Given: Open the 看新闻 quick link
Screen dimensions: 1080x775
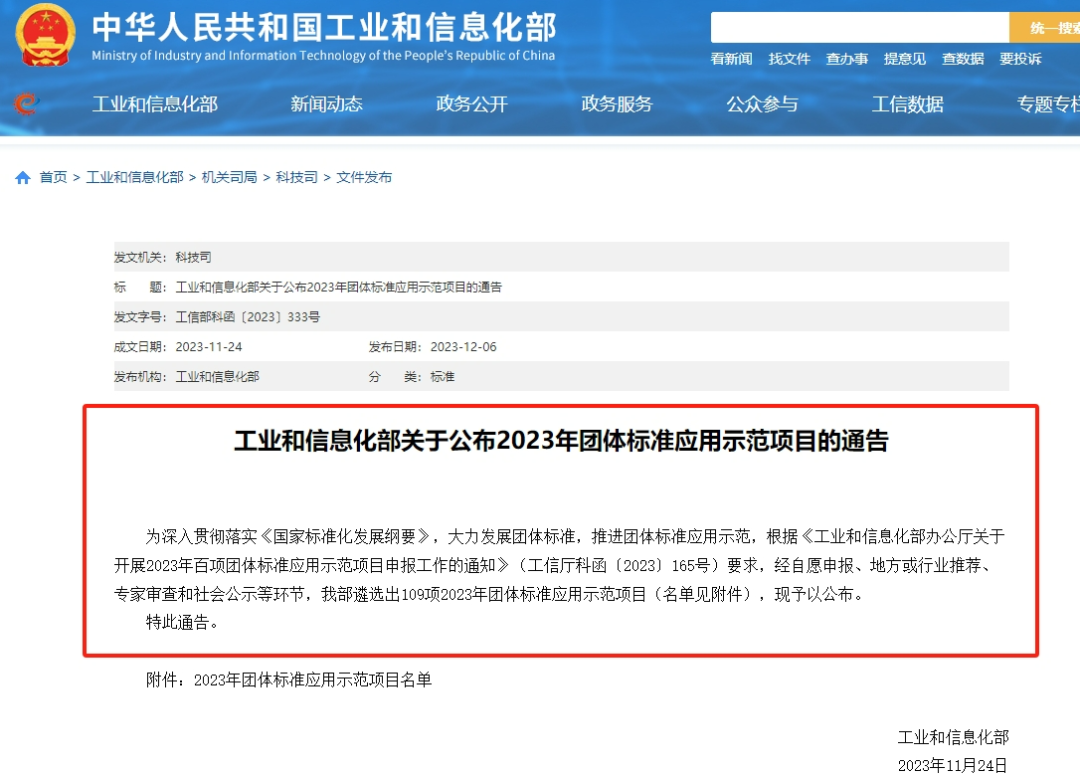Looking at the screenshot, I should (731, 59).
